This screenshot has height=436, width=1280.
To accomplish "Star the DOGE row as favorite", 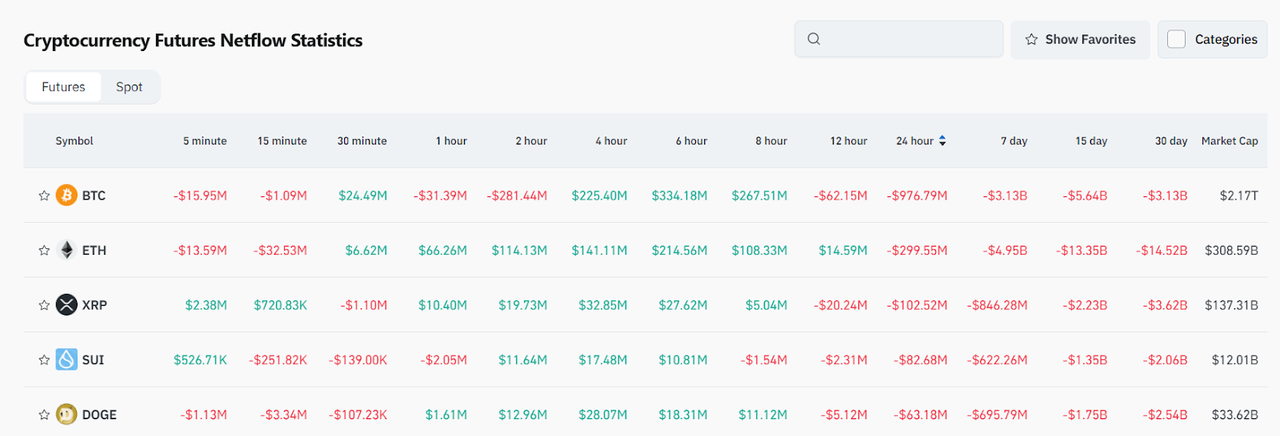I will click(43, 414).
